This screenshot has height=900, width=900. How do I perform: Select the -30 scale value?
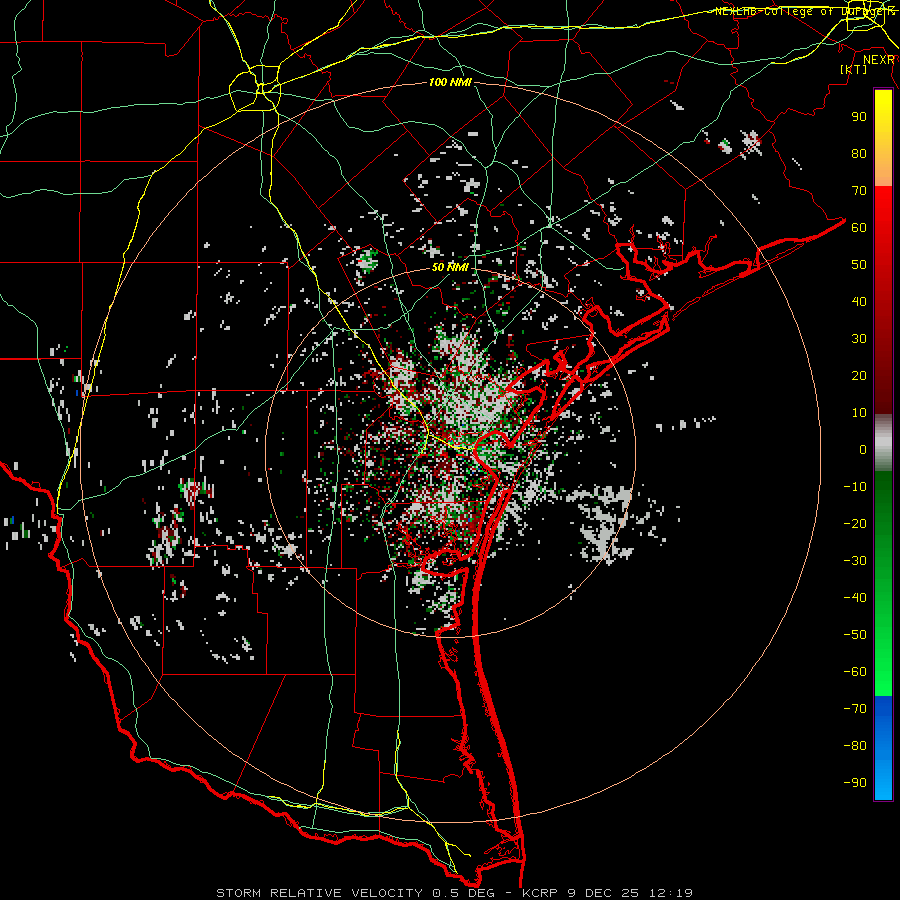coord(855,561)
